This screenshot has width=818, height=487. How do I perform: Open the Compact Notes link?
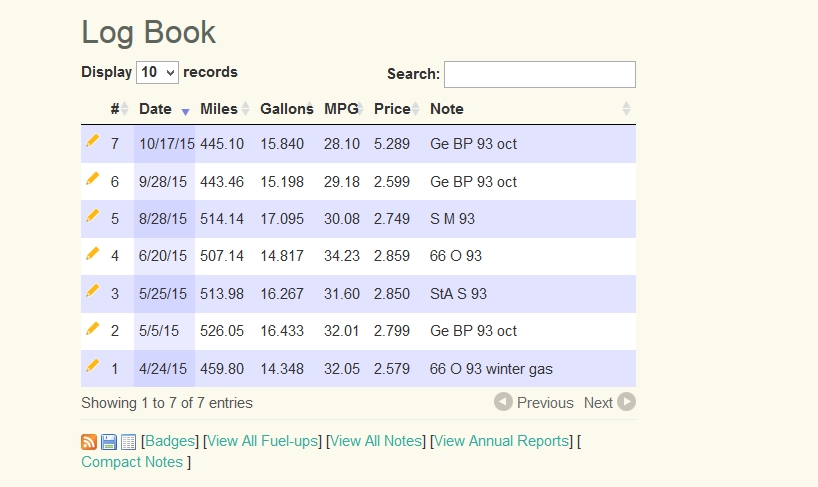click(x=132, y=462)
